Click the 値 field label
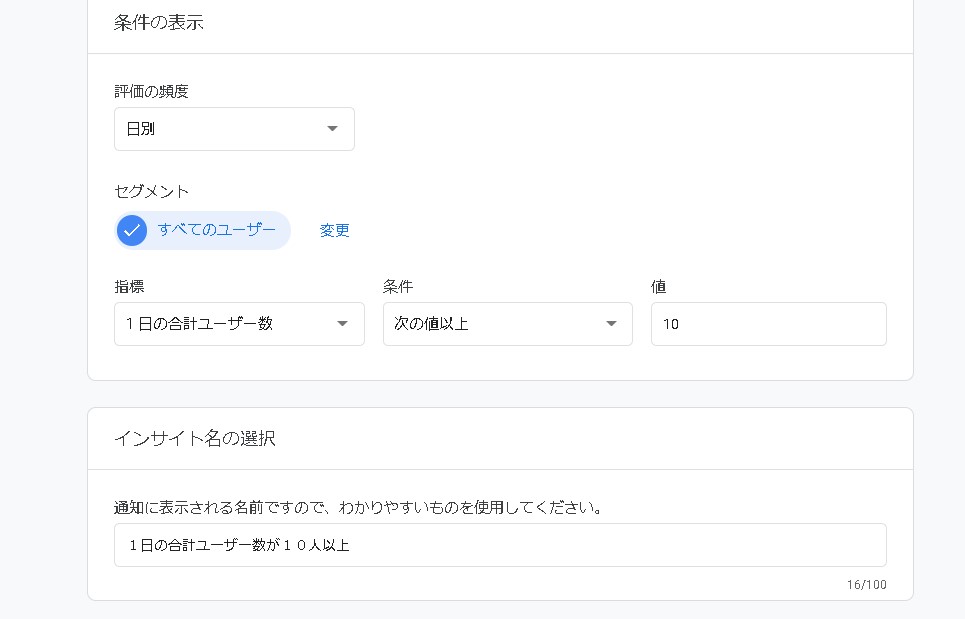The image size is (965, 619). click(658, 287)
